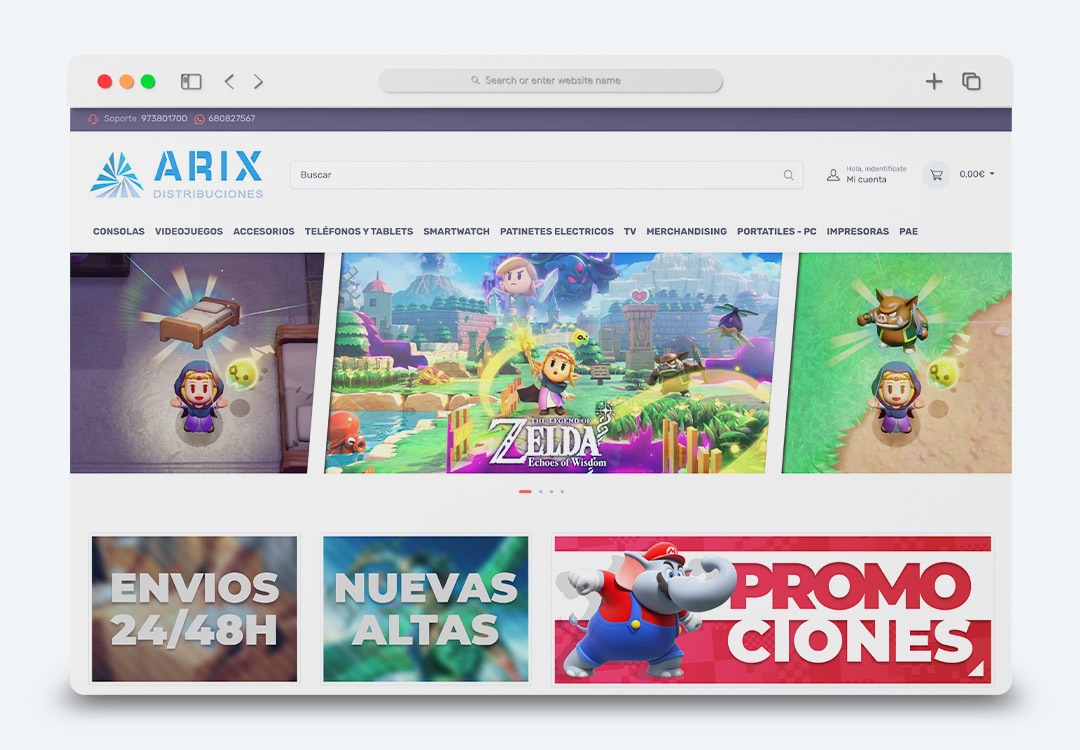The width and height of the screenshot is (1080, 750).
Task: Click the magnifier search icon
Action: pyautogui.click(x=788, y=175)
